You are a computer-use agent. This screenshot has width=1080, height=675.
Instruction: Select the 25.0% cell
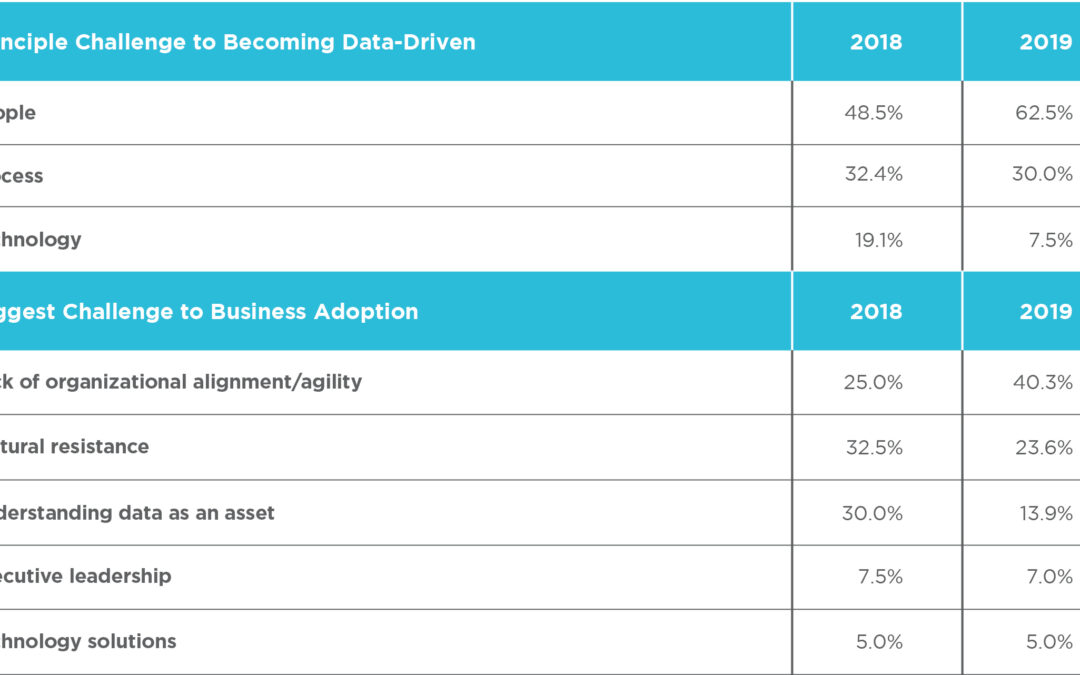pos(873,382)
